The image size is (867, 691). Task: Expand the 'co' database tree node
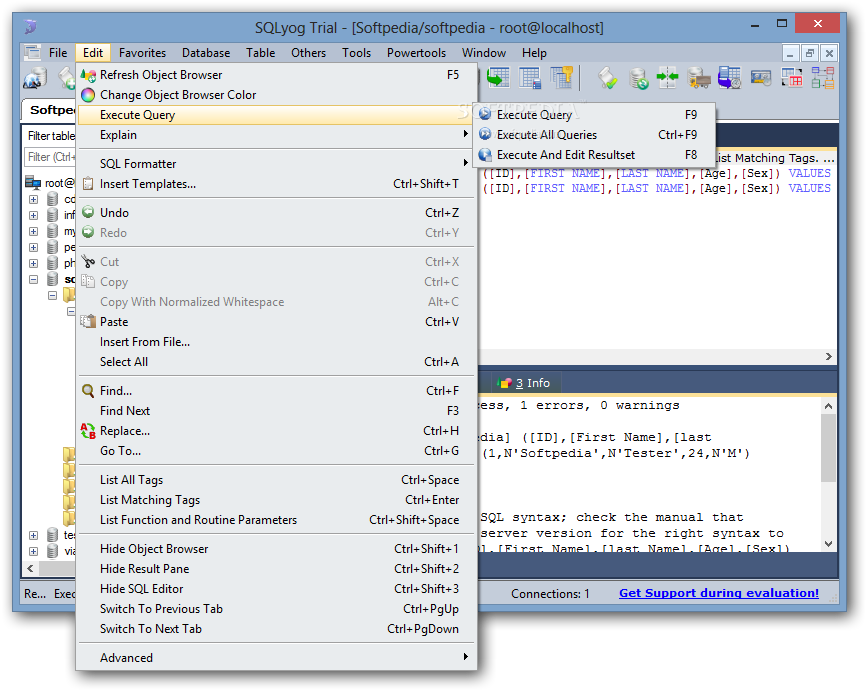pos(34,199)
